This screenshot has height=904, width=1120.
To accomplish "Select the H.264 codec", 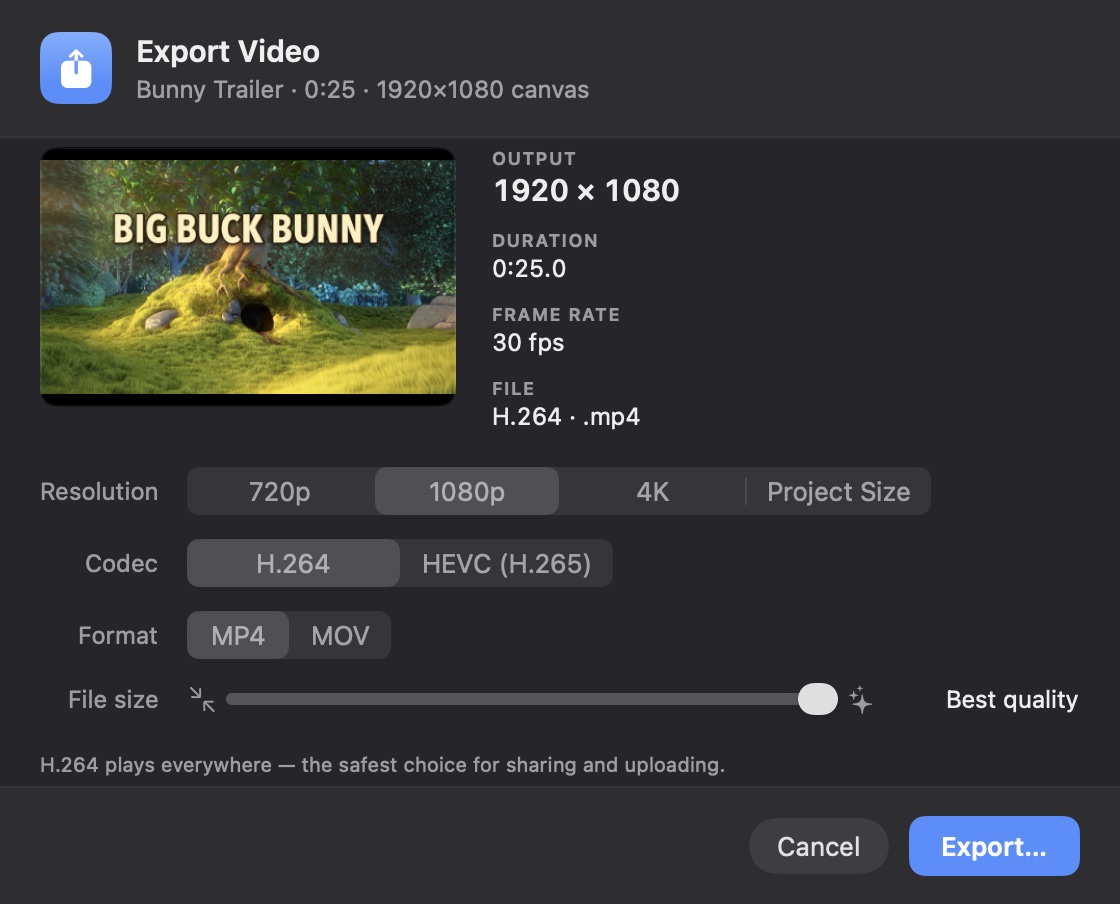I will [x=293, y=563].
